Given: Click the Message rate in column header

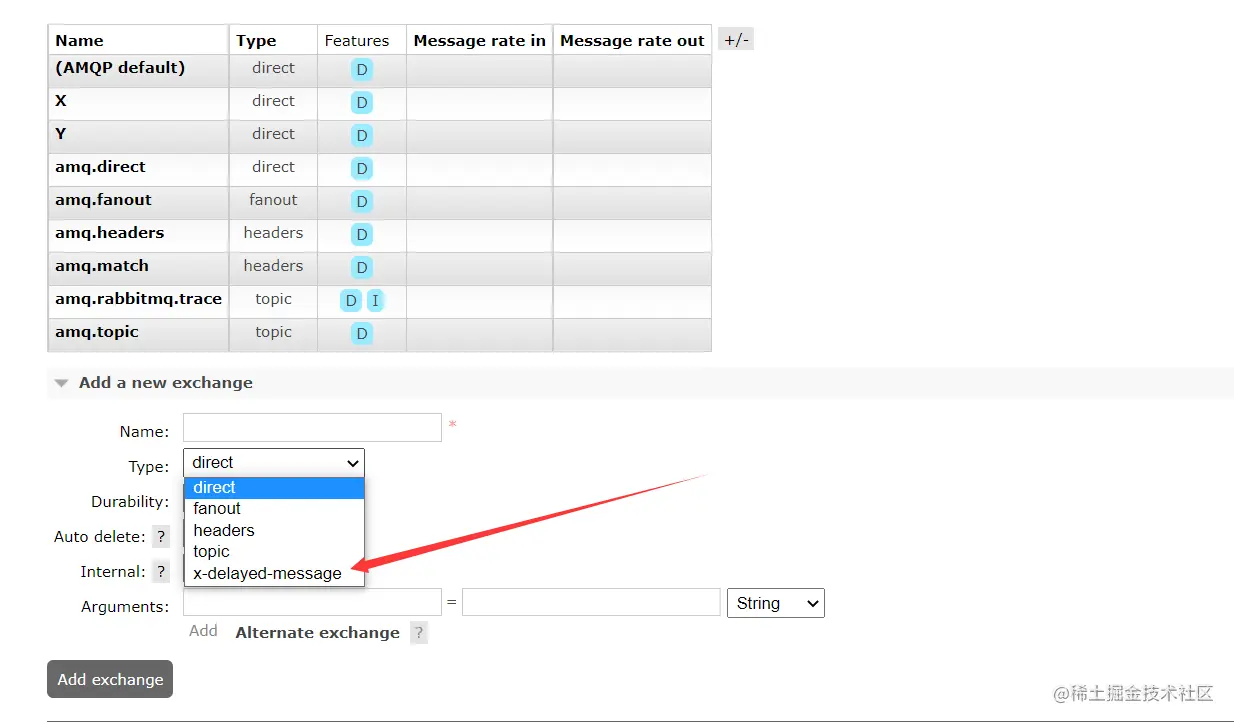Looking at the screenshot, I should point(479,41).
